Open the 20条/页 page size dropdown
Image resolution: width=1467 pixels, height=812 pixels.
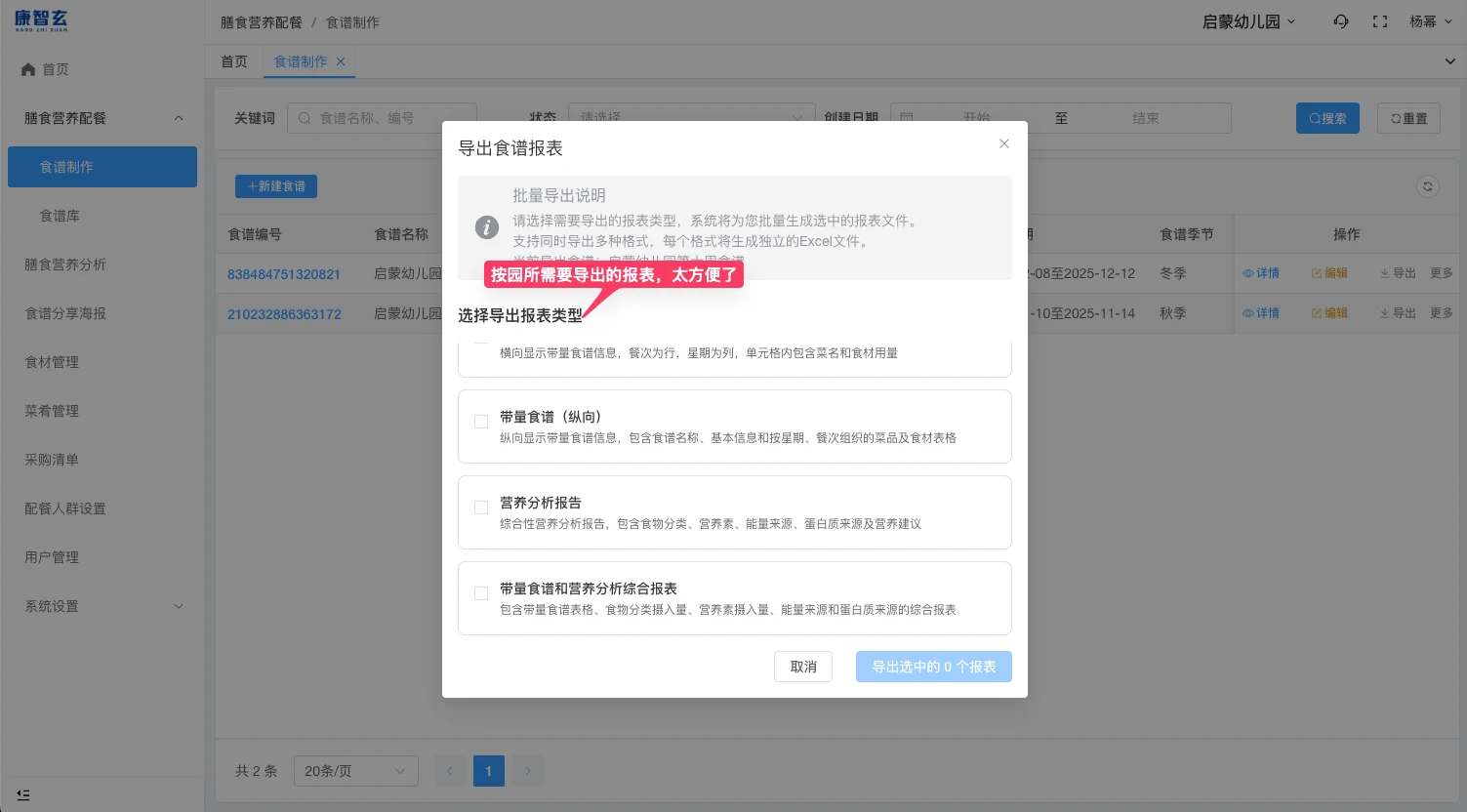pyautogui.click(x=355, y=771)
